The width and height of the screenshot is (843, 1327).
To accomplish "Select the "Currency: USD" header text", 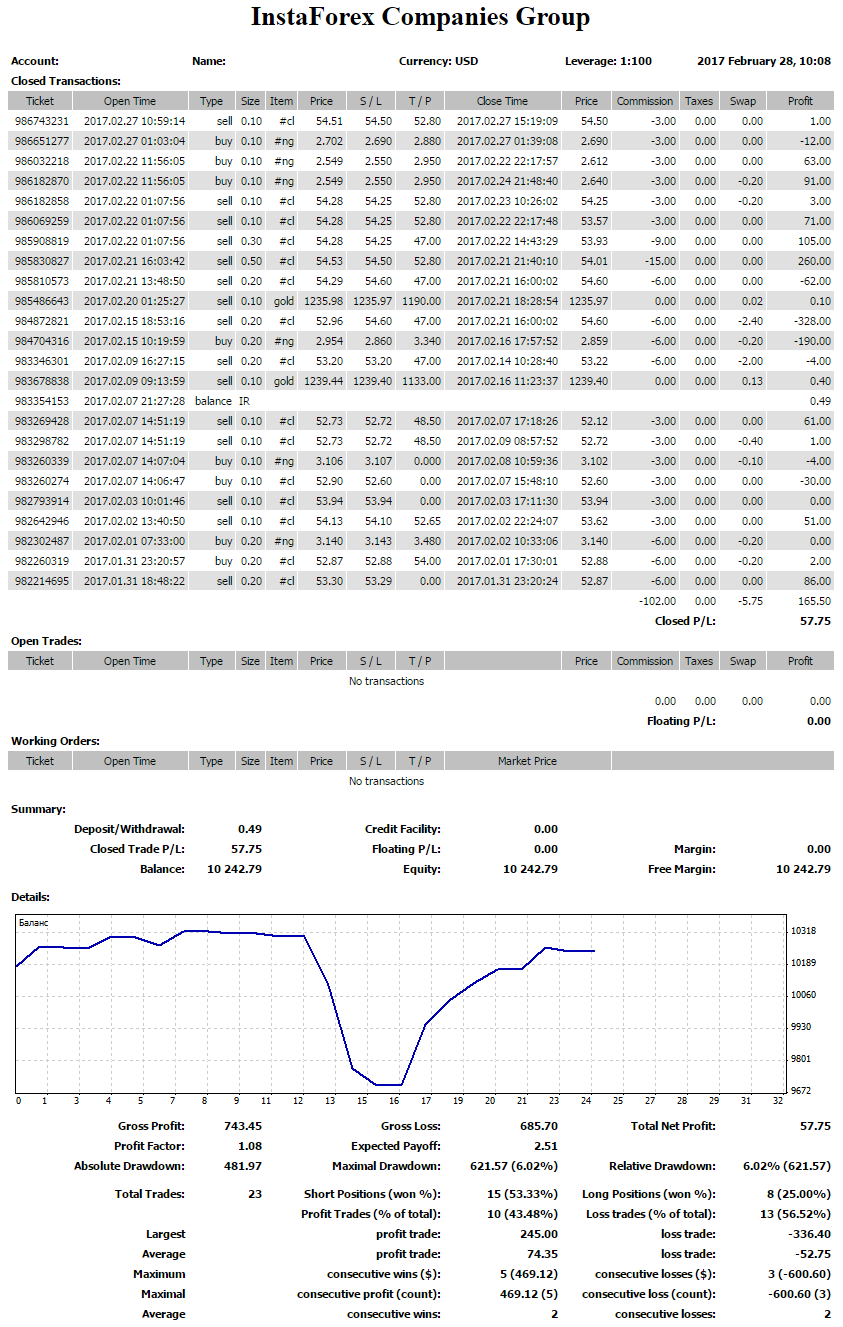I will click(x=438, y=61).
